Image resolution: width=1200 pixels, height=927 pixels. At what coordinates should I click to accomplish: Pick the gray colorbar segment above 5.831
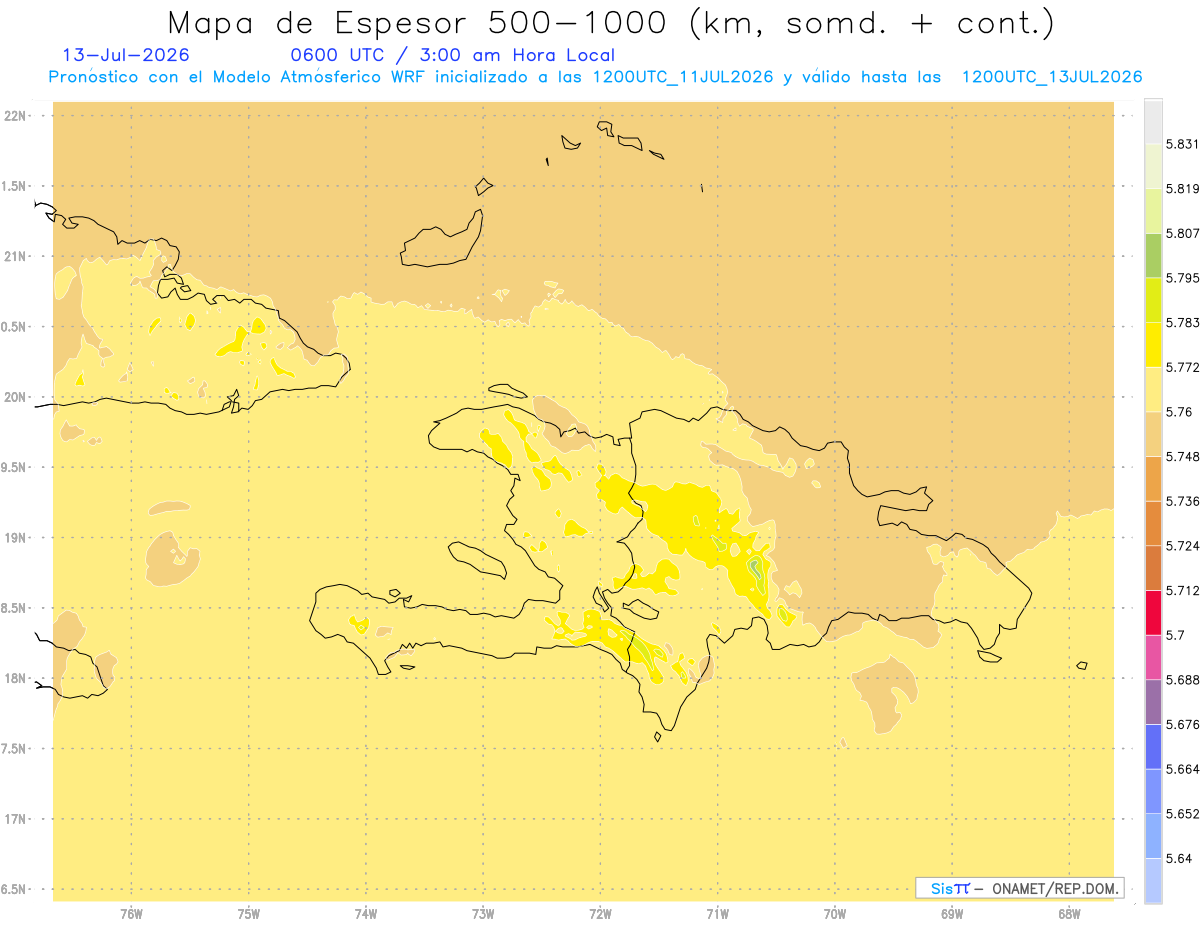click(x=1153, y=121)
